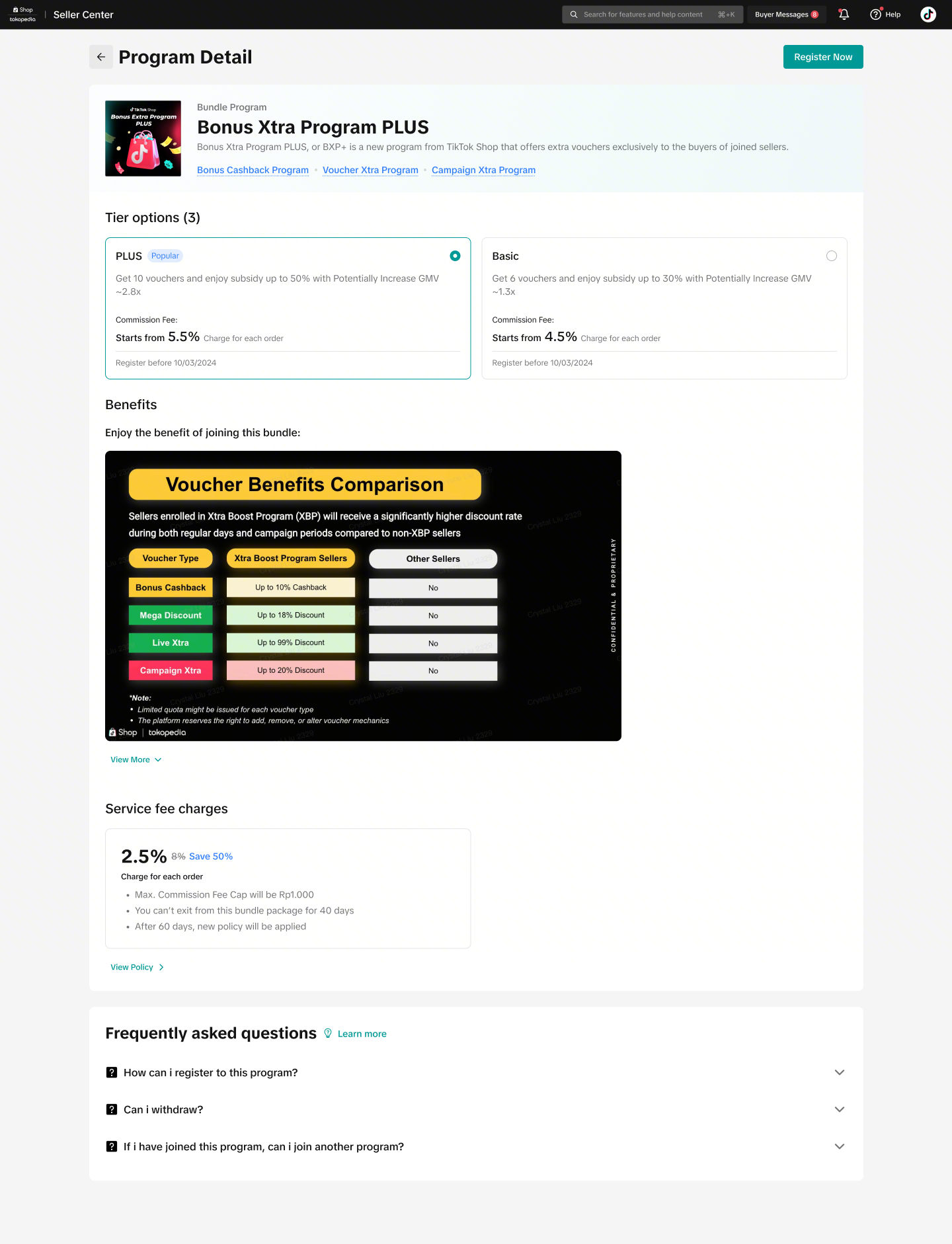The height and width of the screenshot is (1244, 952).
Task: Open the Help question mark icon
Action: [x=875, y=15]
